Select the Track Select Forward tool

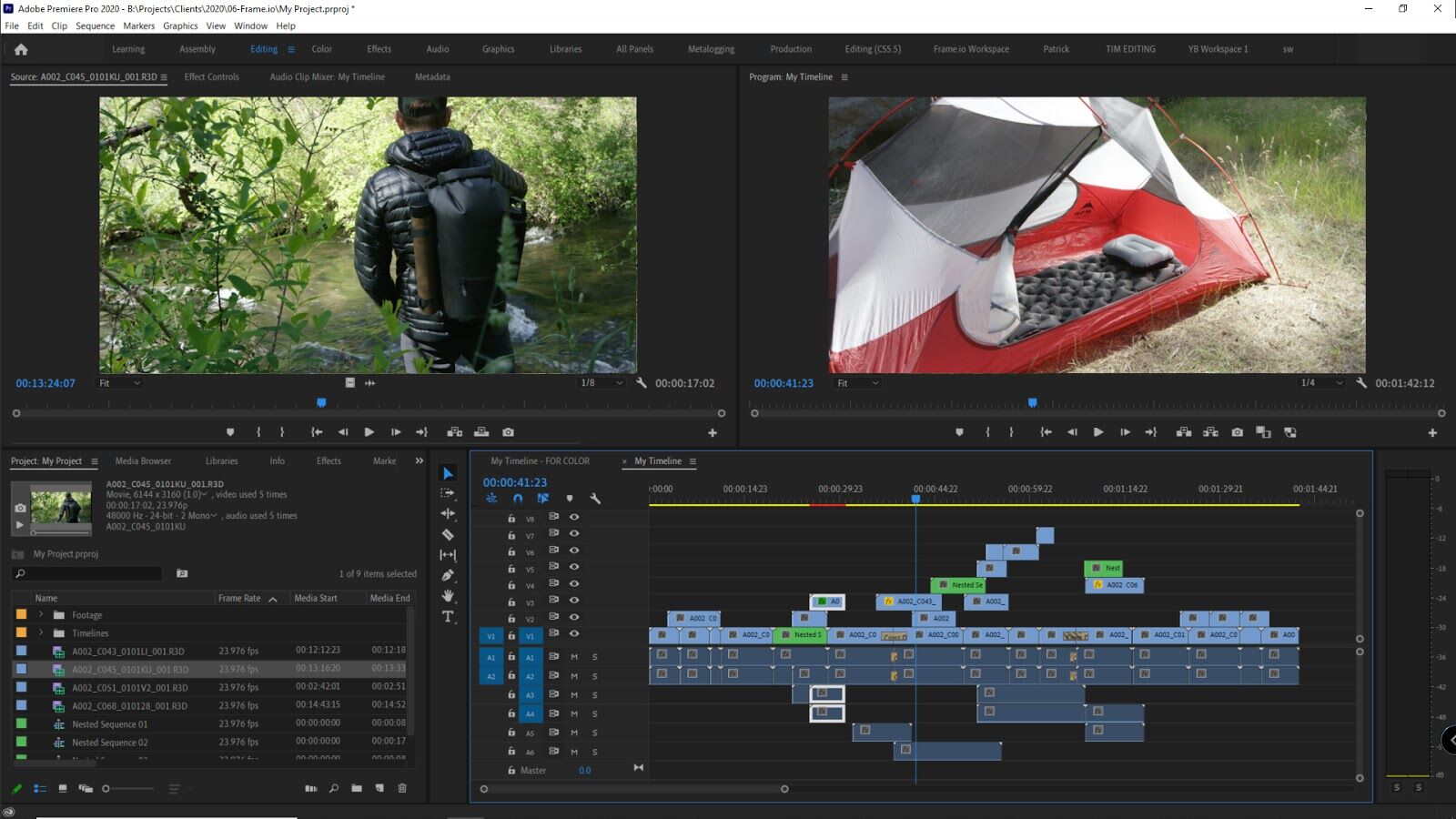[x=449, y=492]
